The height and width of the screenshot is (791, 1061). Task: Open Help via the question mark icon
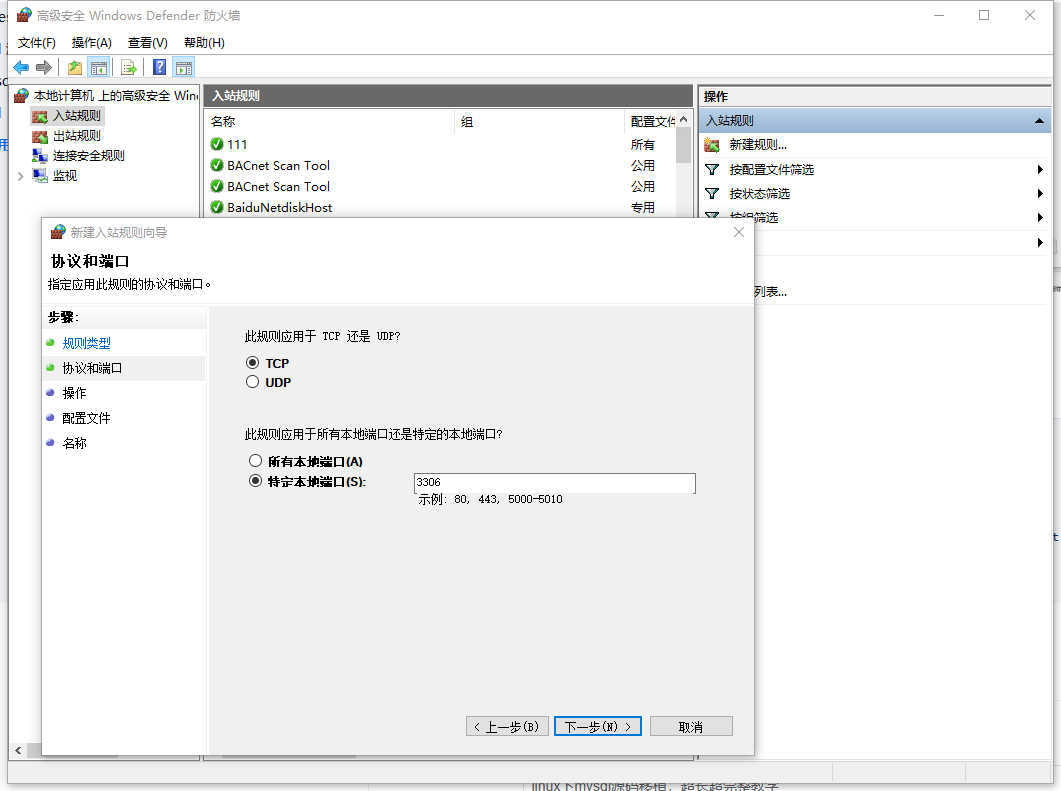(160, 68)
